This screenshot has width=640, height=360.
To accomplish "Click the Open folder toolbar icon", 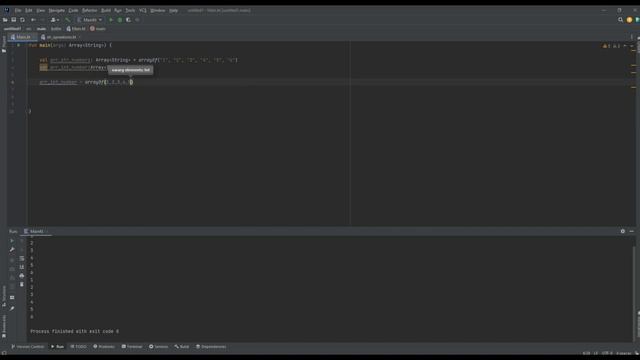I will click(x=5, y=20).
